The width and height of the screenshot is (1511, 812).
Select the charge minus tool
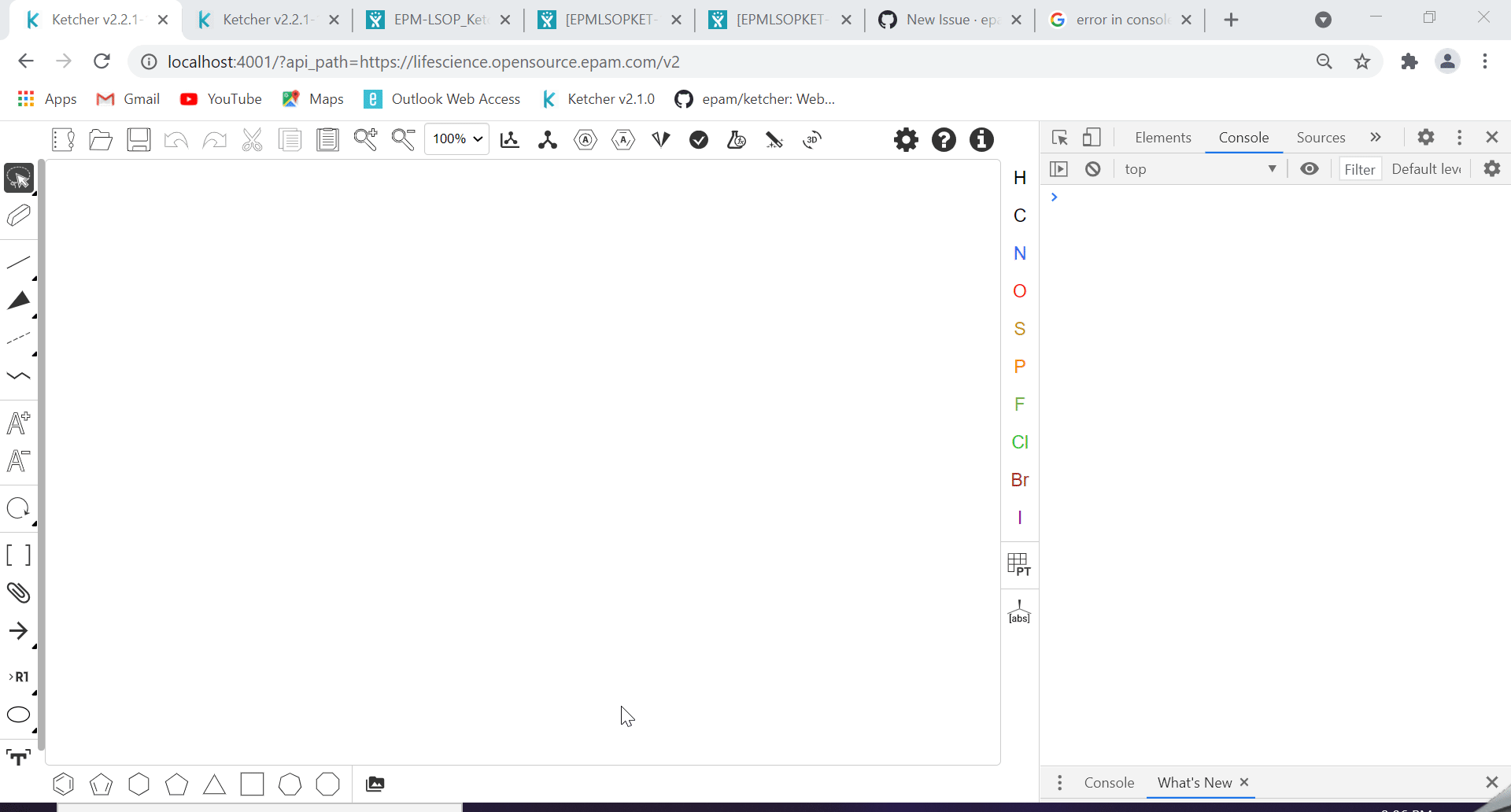pyautogui.click(x=19, y=461)
